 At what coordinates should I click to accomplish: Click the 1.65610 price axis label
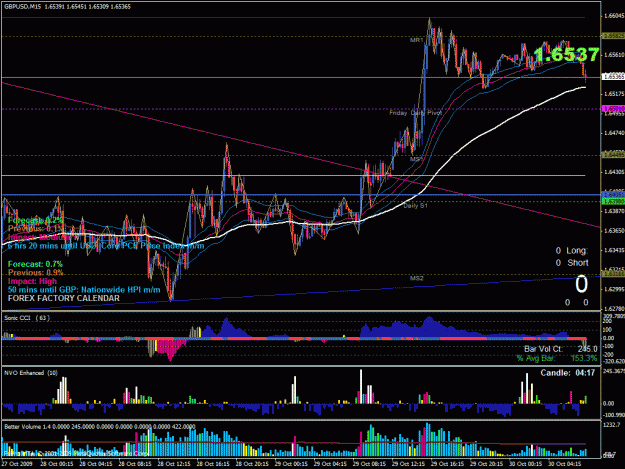click(x=614, y=55)
